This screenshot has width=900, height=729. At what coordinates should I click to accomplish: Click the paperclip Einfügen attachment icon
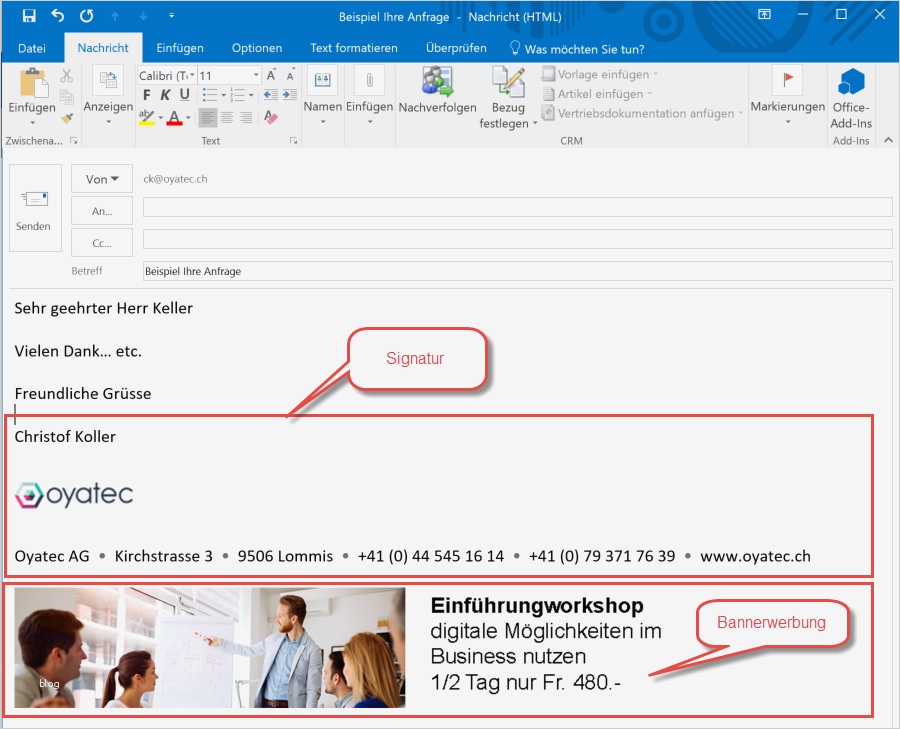click(x=370, y=80)
